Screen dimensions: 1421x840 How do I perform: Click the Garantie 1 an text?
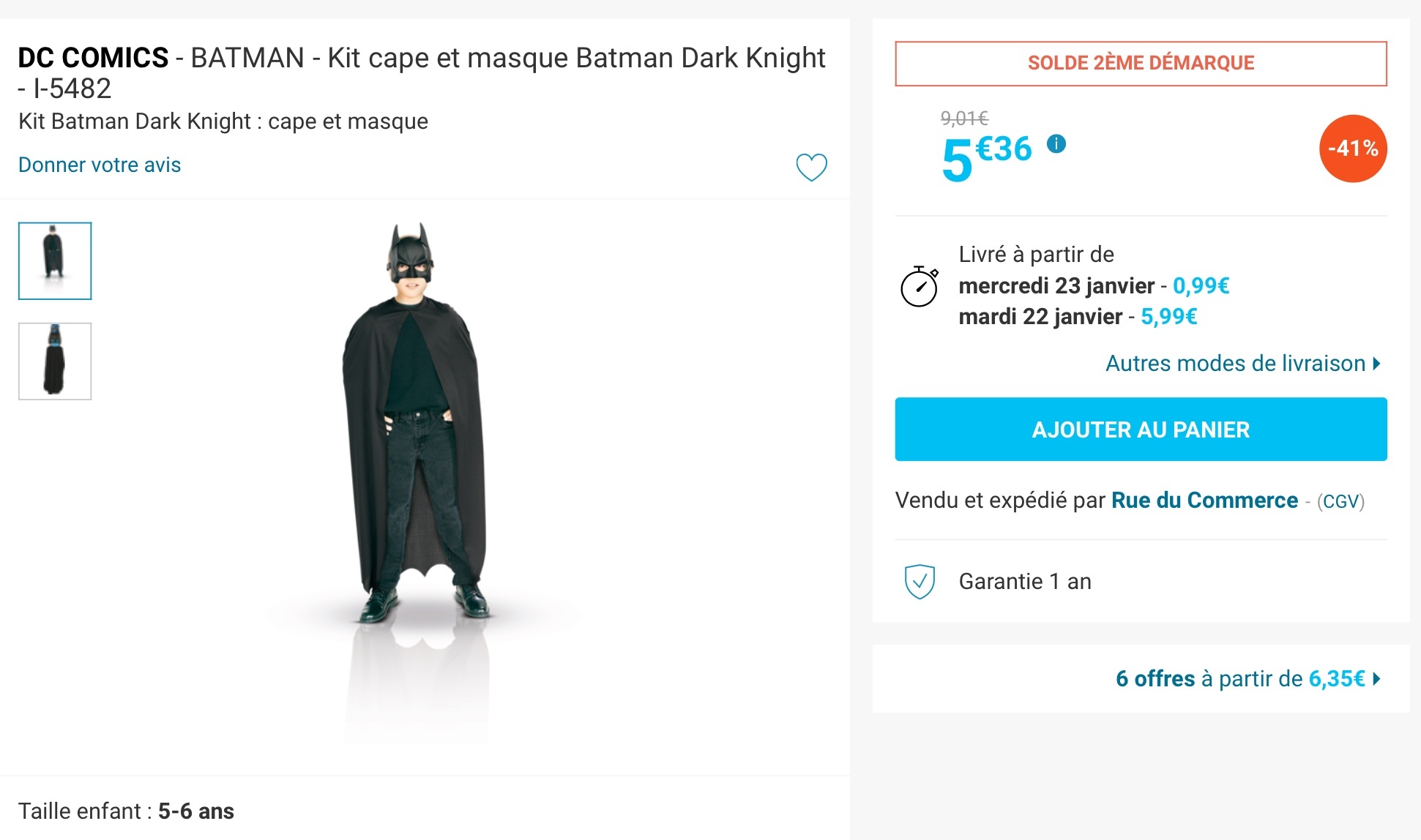[1024, 582]
